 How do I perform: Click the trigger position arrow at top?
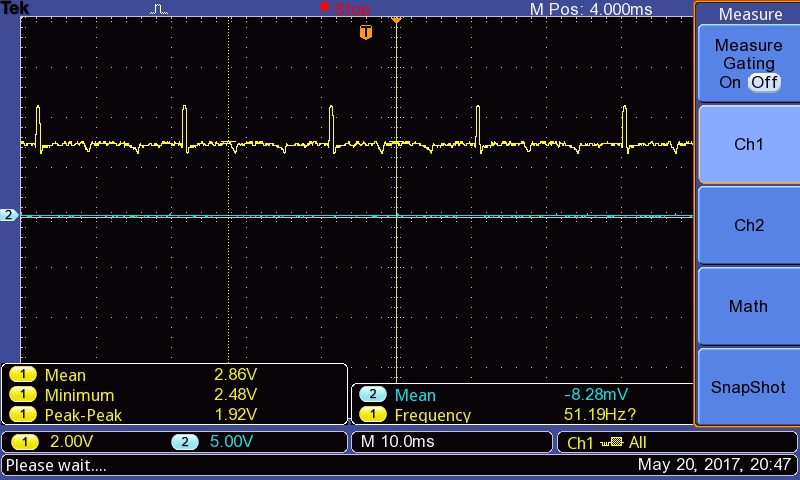coord(396,20)
